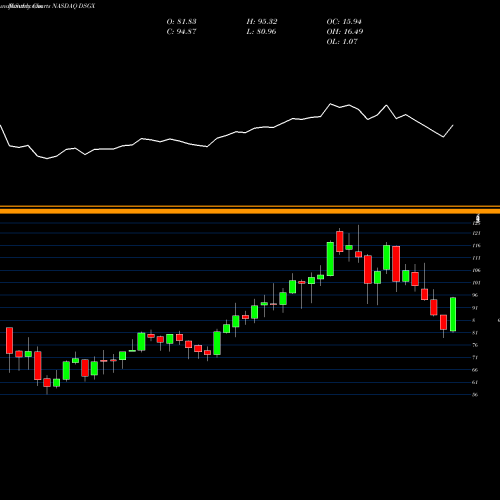This screenshot has width=500, height=500.
Task: Click the 121 price axis label
Action: (x=476, y=233)
